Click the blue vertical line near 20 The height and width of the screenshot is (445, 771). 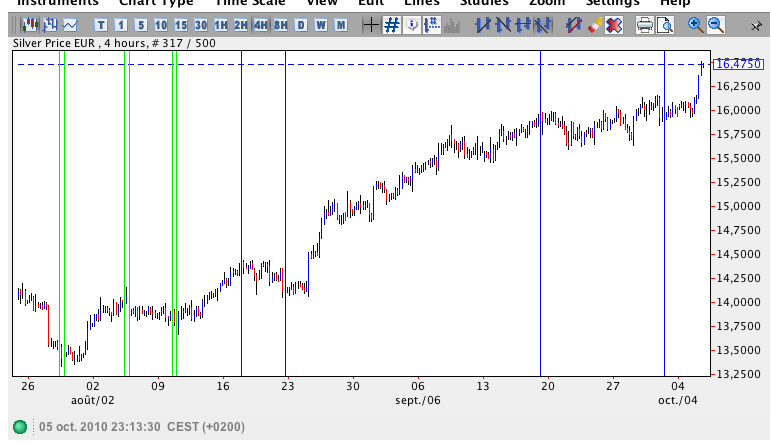[x=540, y=213]
